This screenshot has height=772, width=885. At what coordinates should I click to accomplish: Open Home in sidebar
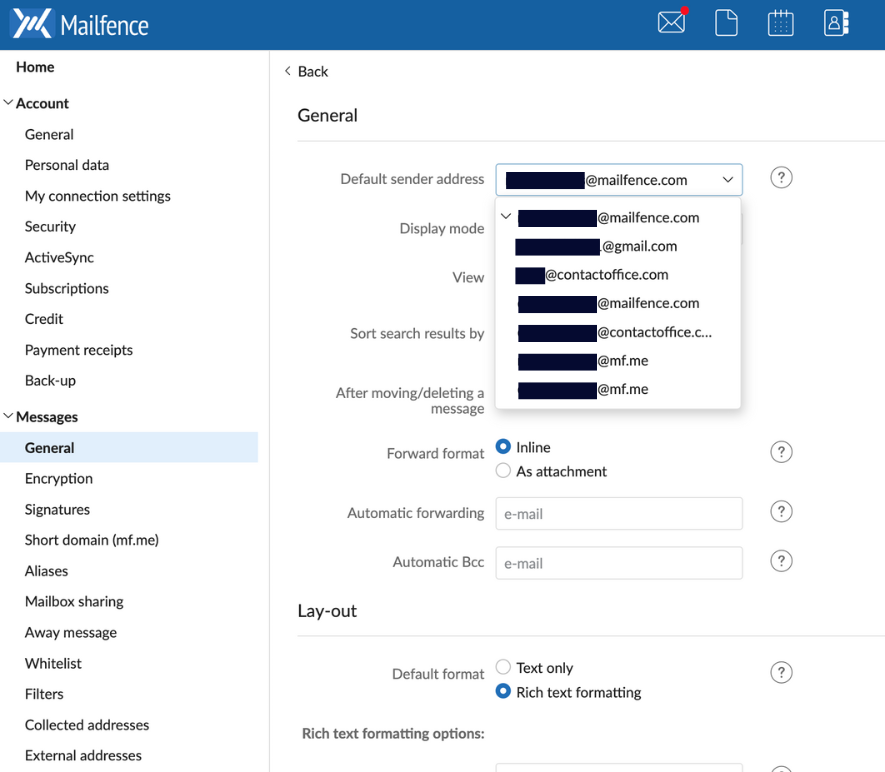pos(35,67)
